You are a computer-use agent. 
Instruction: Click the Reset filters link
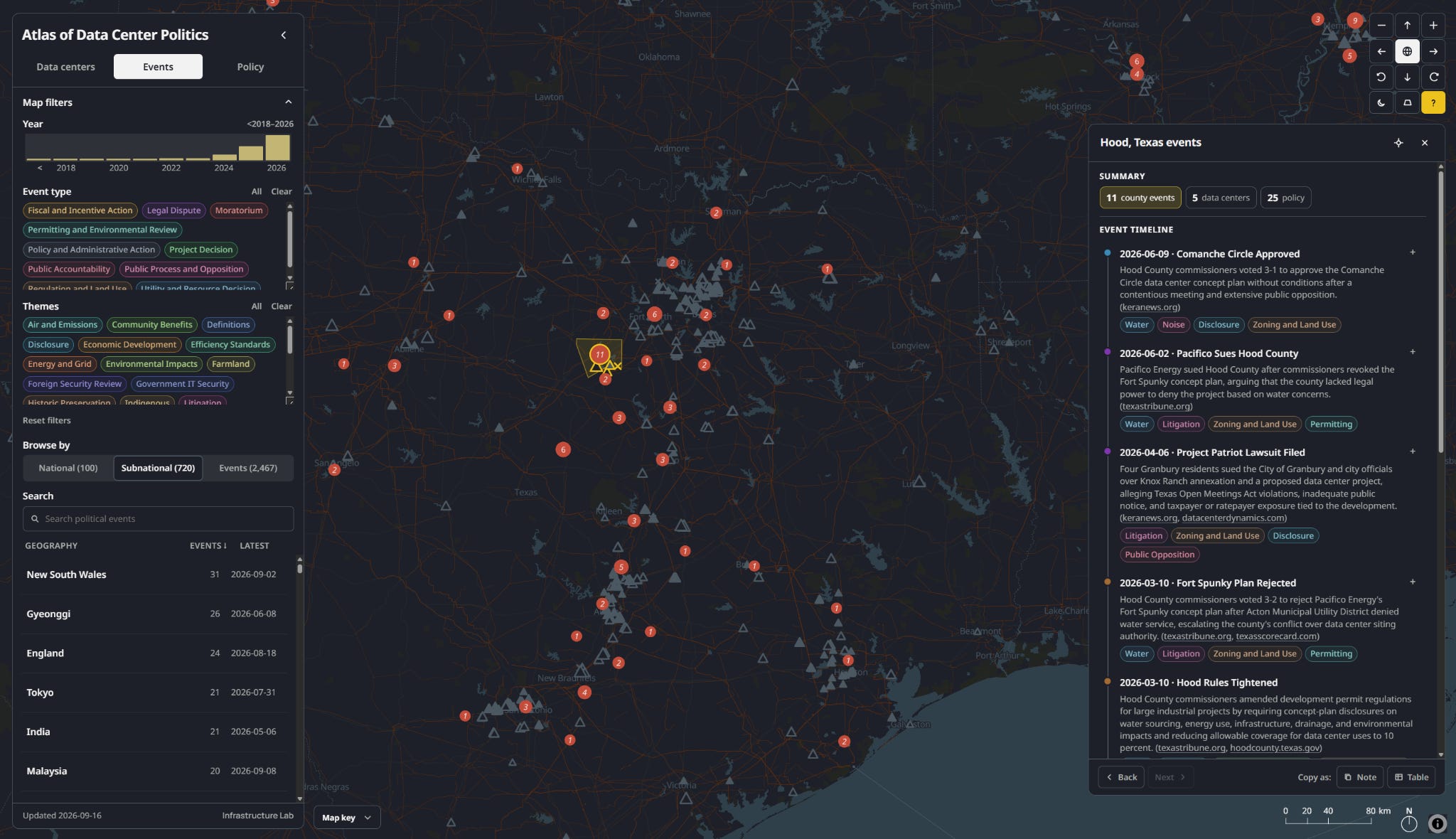[x=47, y=420]
